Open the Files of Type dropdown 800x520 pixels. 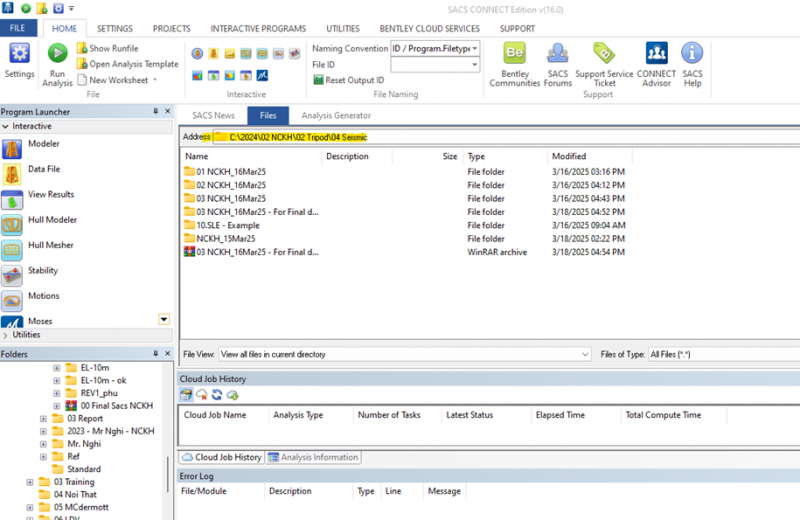[724, 354]
